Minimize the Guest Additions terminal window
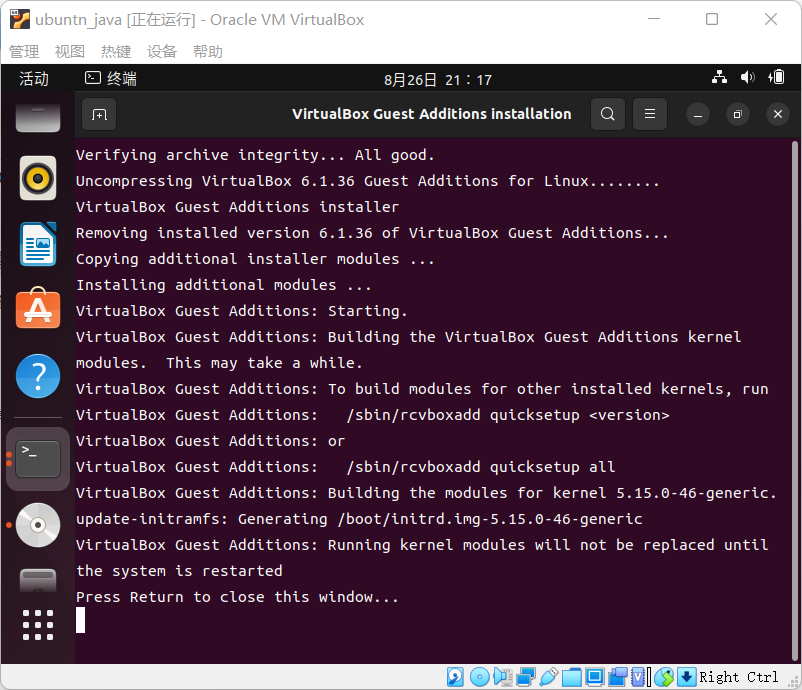Screen dimensions: 802x690 [698, 114]
